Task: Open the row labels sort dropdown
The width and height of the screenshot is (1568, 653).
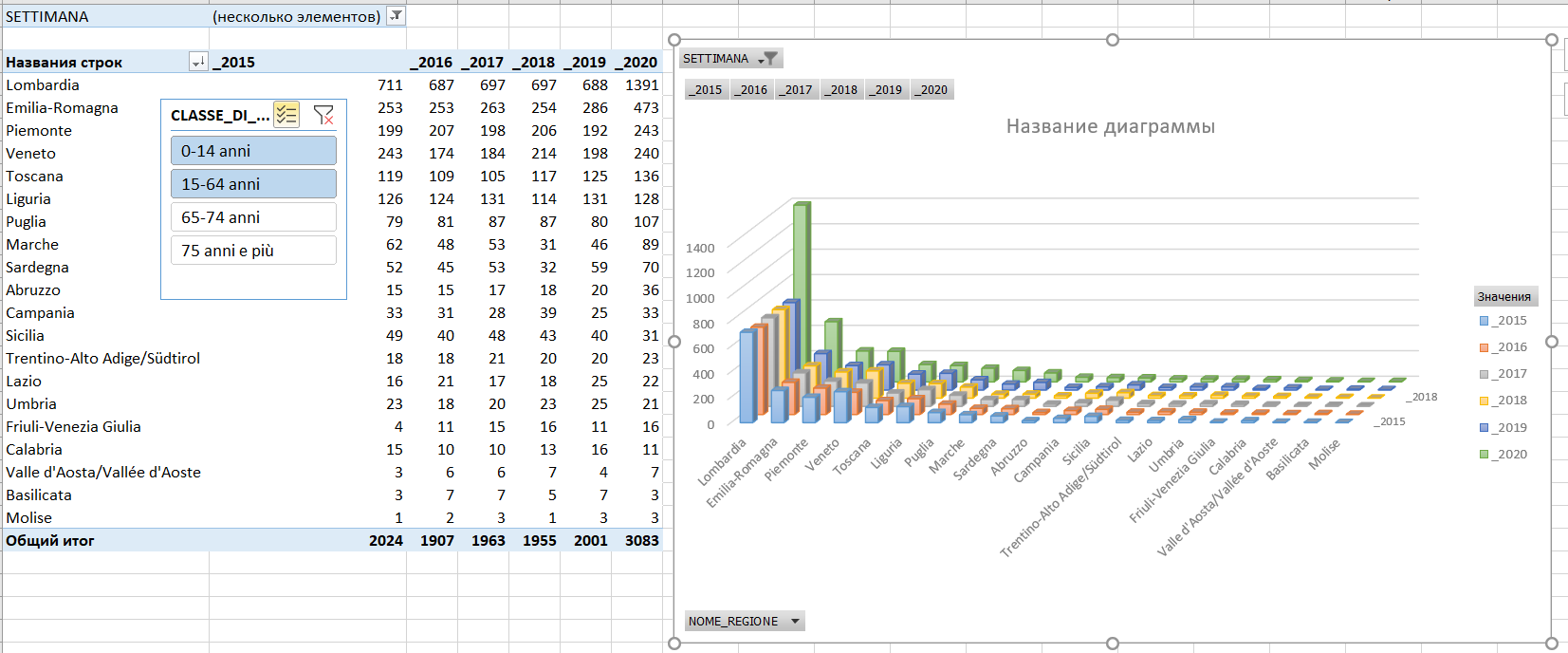Action: (198, 63)
